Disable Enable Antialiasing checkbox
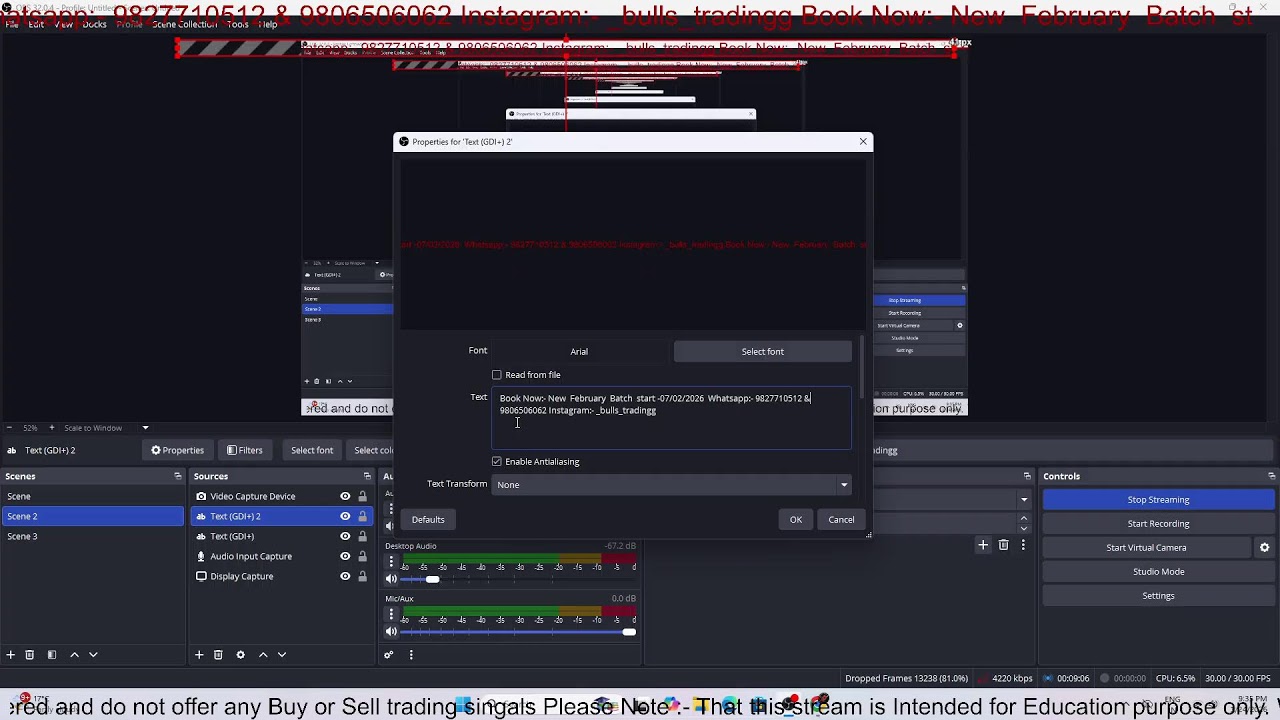 coord(497,462)
